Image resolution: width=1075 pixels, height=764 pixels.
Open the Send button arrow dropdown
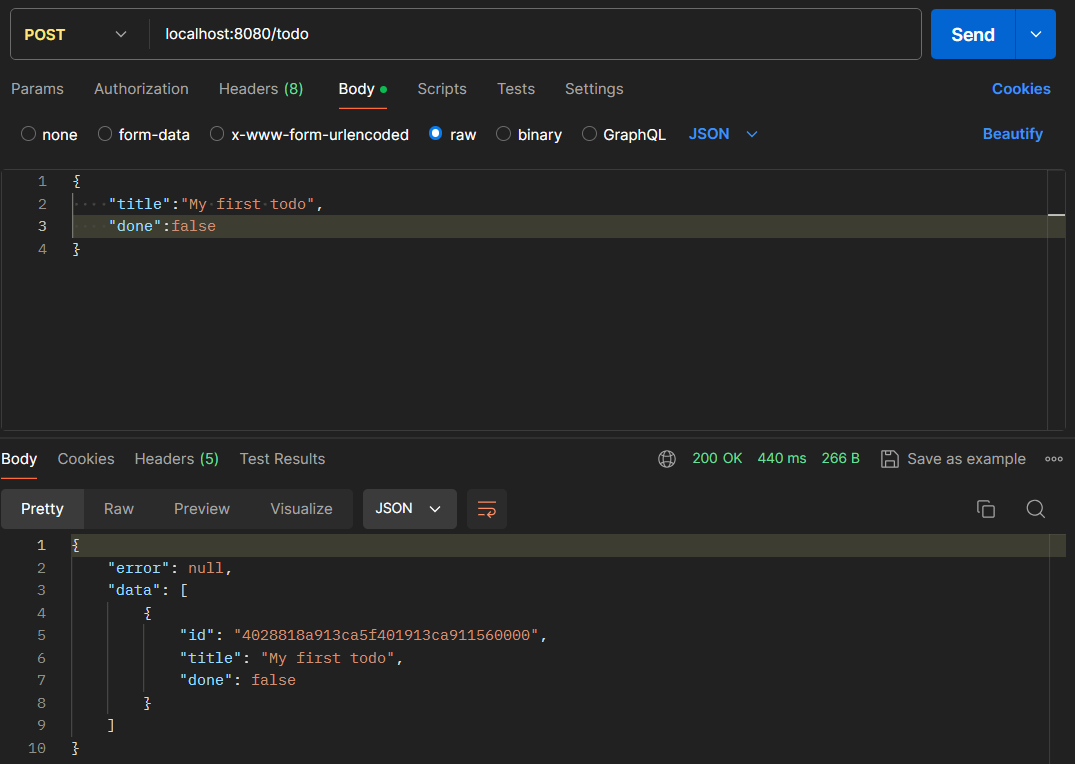click(1035, 34)
